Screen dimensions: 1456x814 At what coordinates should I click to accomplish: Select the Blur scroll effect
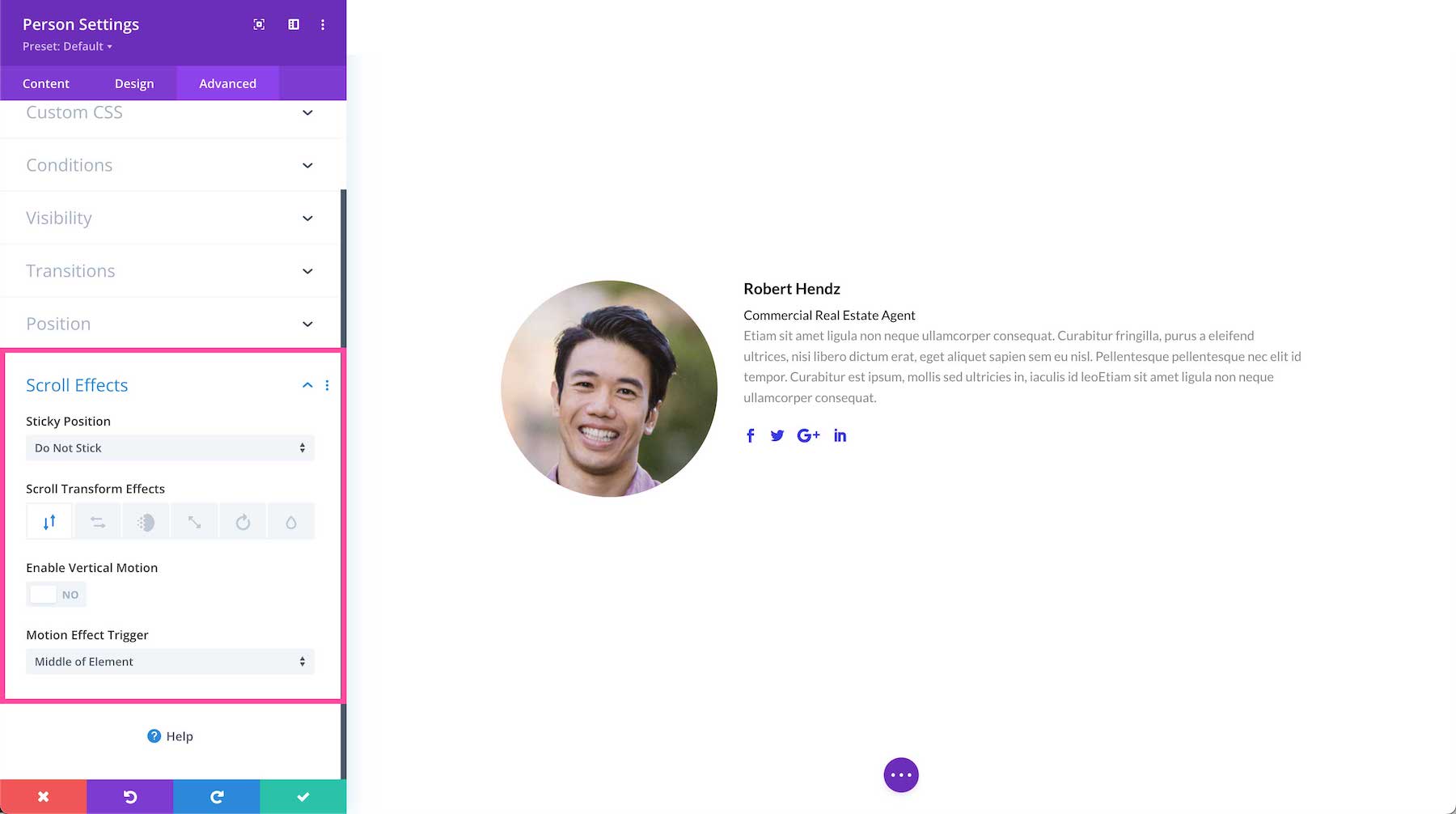tap(290, 521)
